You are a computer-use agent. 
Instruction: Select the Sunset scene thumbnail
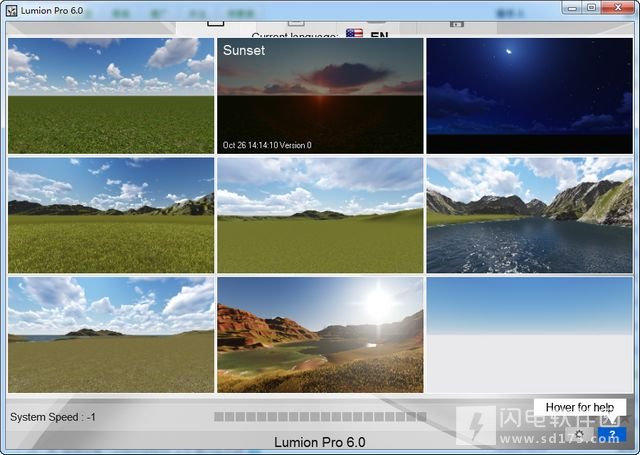(x=320, y=96)
